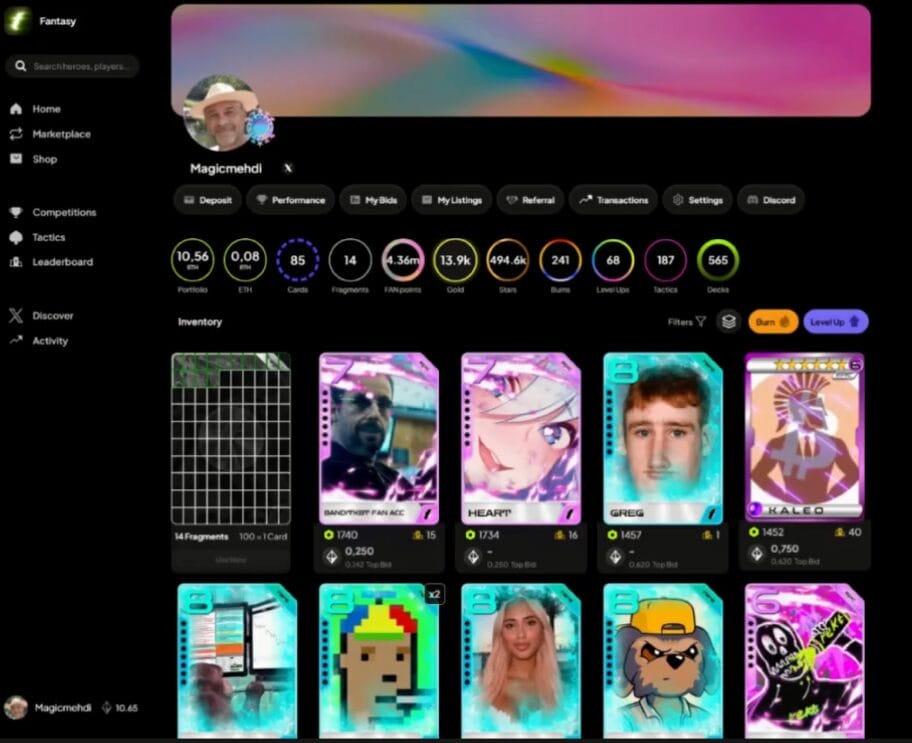Go to Marketplace in sidebar

pos(61,134)
